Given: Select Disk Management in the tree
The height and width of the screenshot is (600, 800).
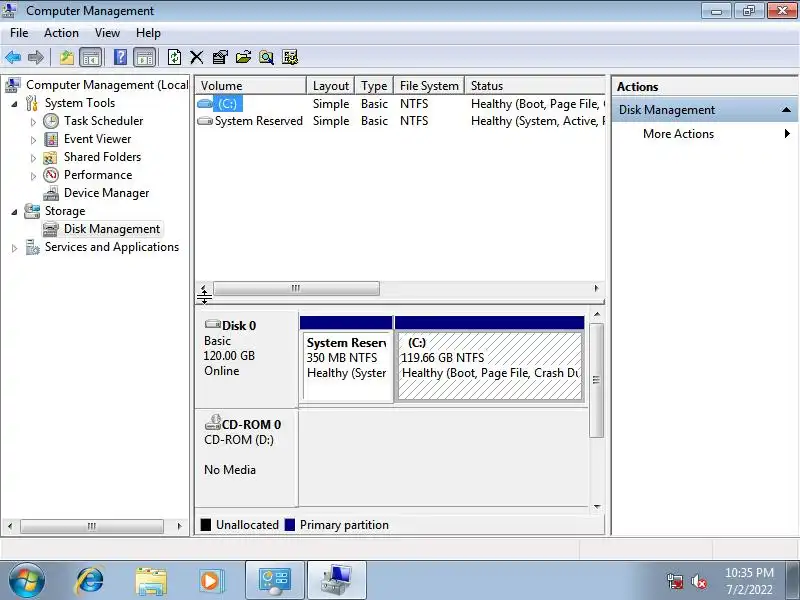Looking at the screenshot, I should point(112,229).
